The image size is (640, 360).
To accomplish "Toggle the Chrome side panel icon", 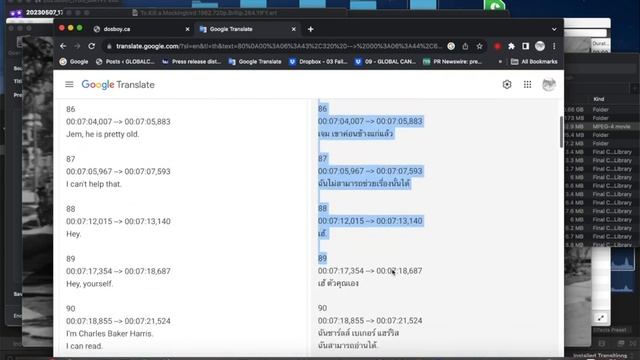I will coord(525,46).
